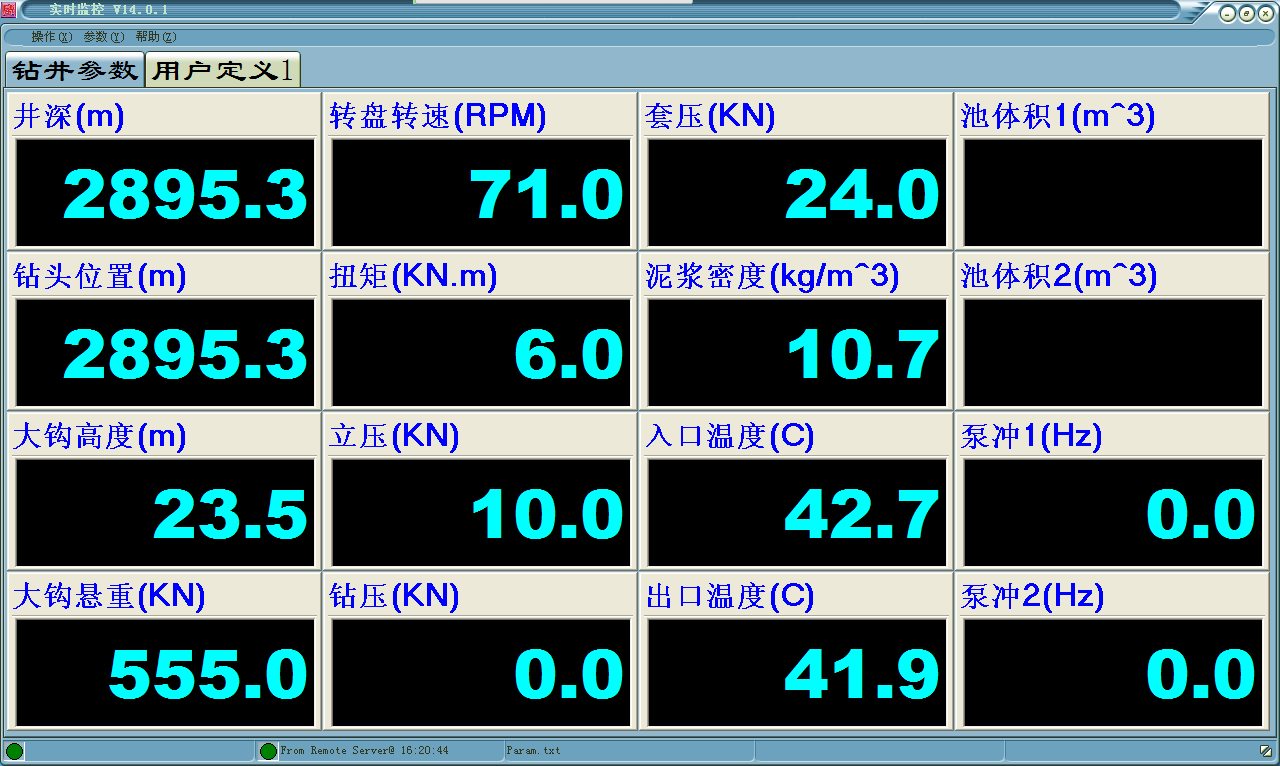Click the 实时监控 V14.0.1 title text
Screen dimensions: 1280x766
(x=109, y=10)
